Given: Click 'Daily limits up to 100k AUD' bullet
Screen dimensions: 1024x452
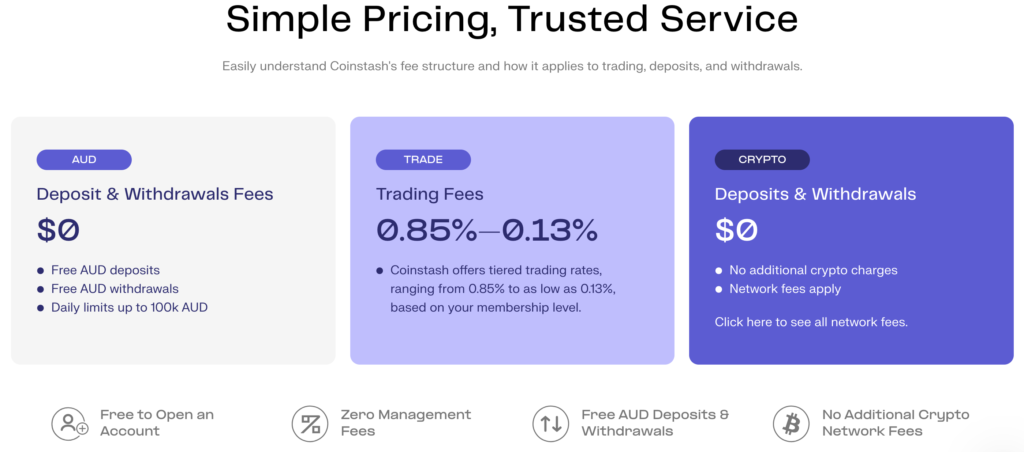Looking at the screenshot, I should [129, 307].
